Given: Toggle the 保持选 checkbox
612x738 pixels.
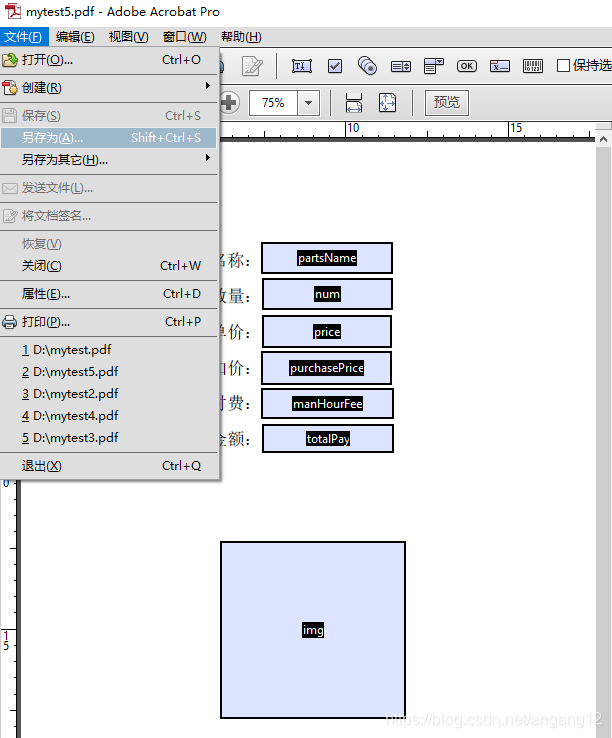Looking at the screenshot, I should click(563, 65).
